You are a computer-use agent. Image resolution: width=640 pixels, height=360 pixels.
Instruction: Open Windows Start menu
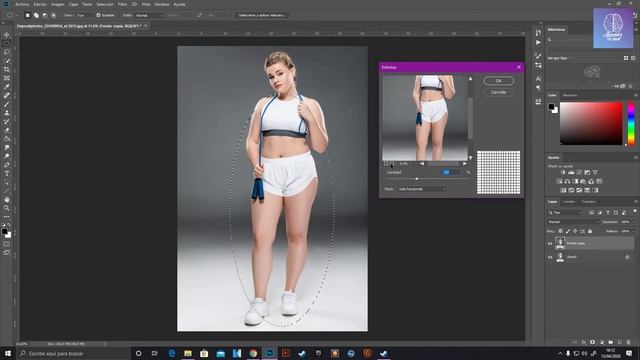point(7,353)
